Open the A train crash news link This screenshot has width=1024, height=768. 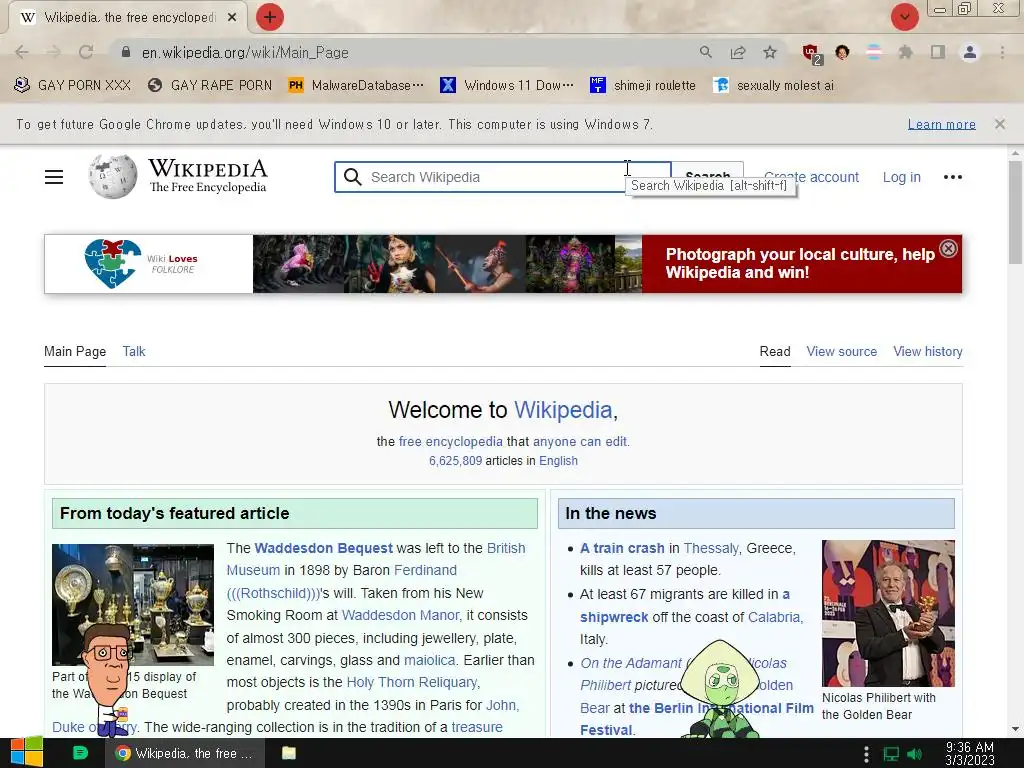pos(622,548)
